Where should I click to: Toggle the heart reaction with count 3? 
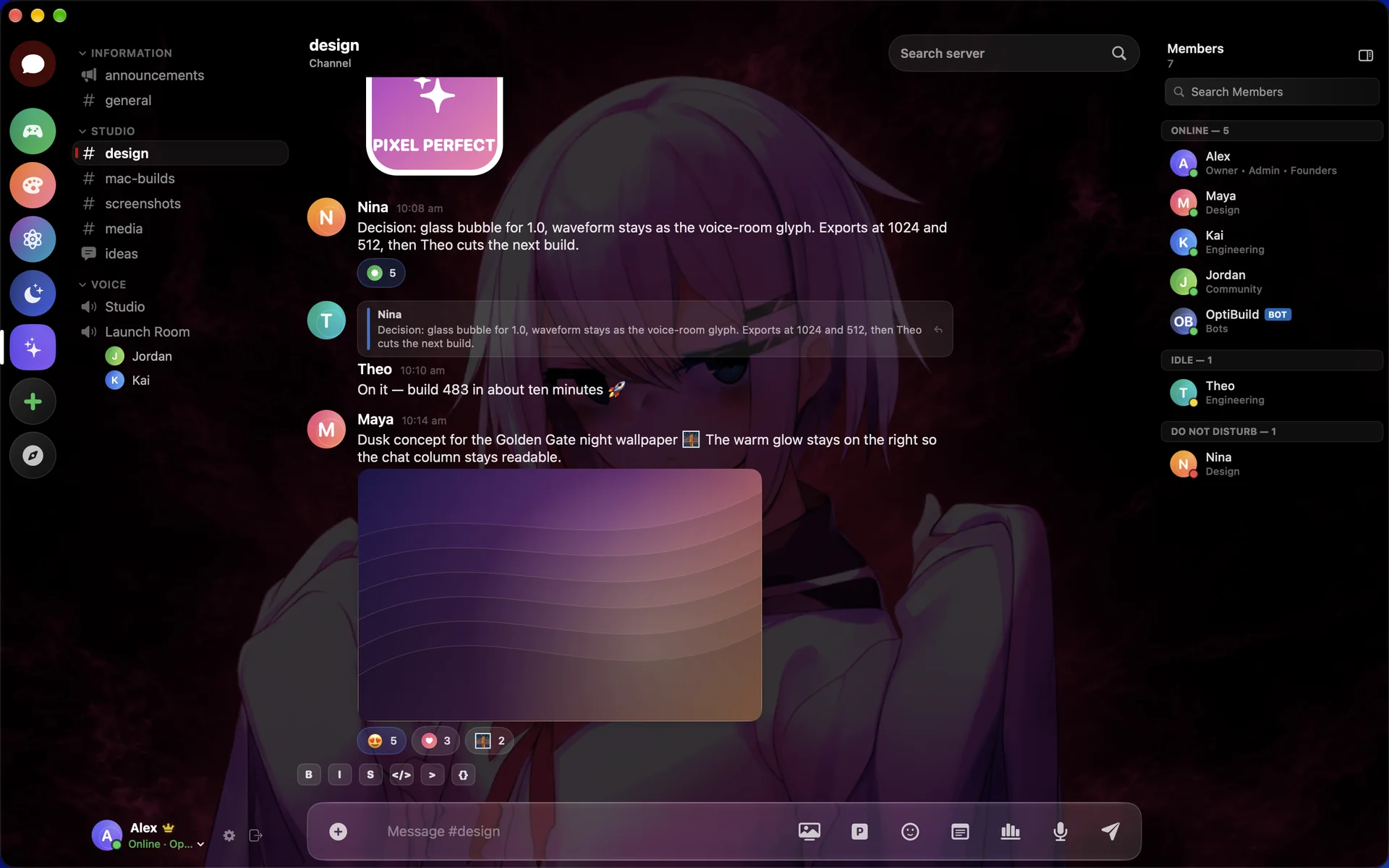(x=436, y=741)
